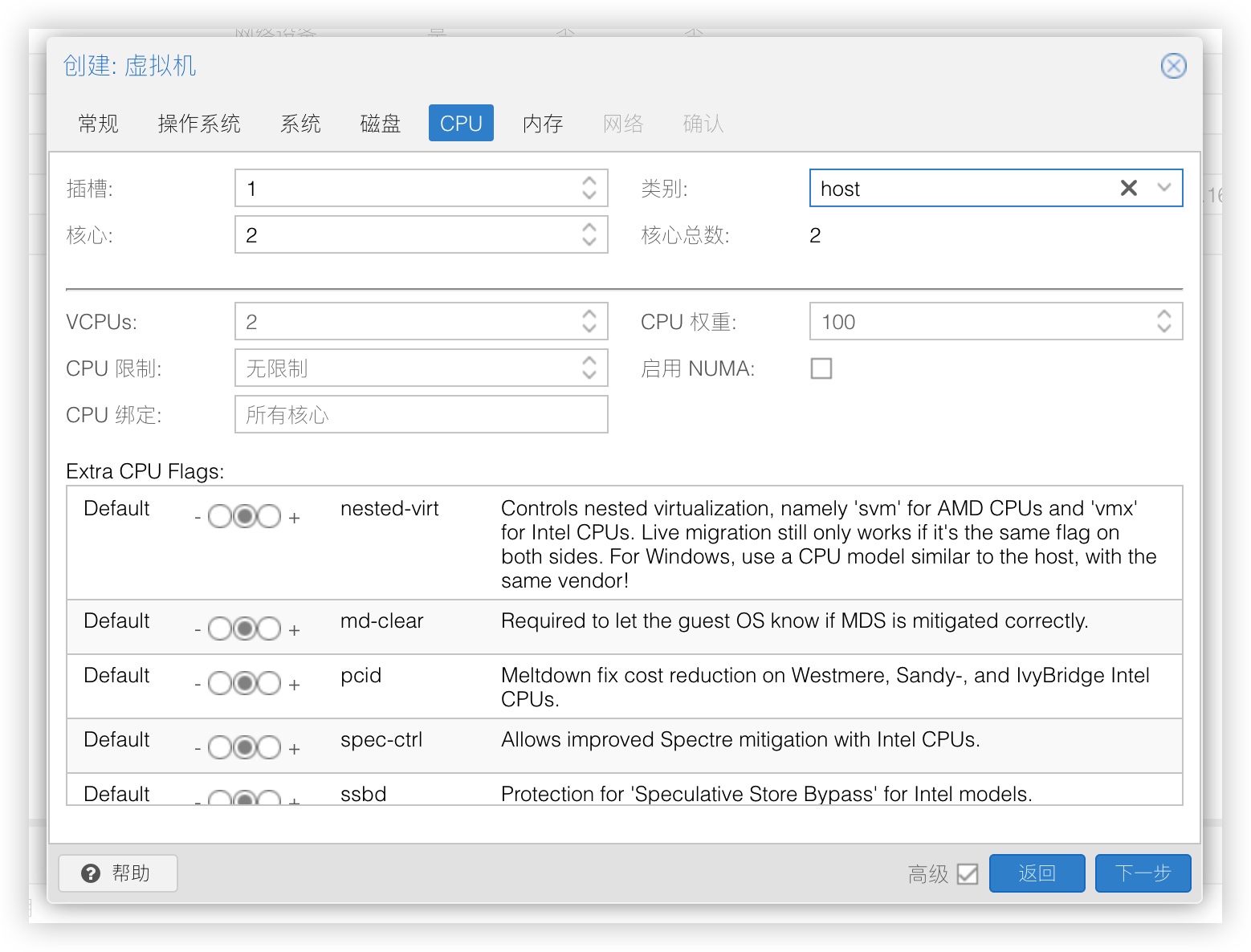The width and height of the screenshot is (1251, 952).
Task: Adjust the CPU 权重 spinner control
Action: (1163, 322)
